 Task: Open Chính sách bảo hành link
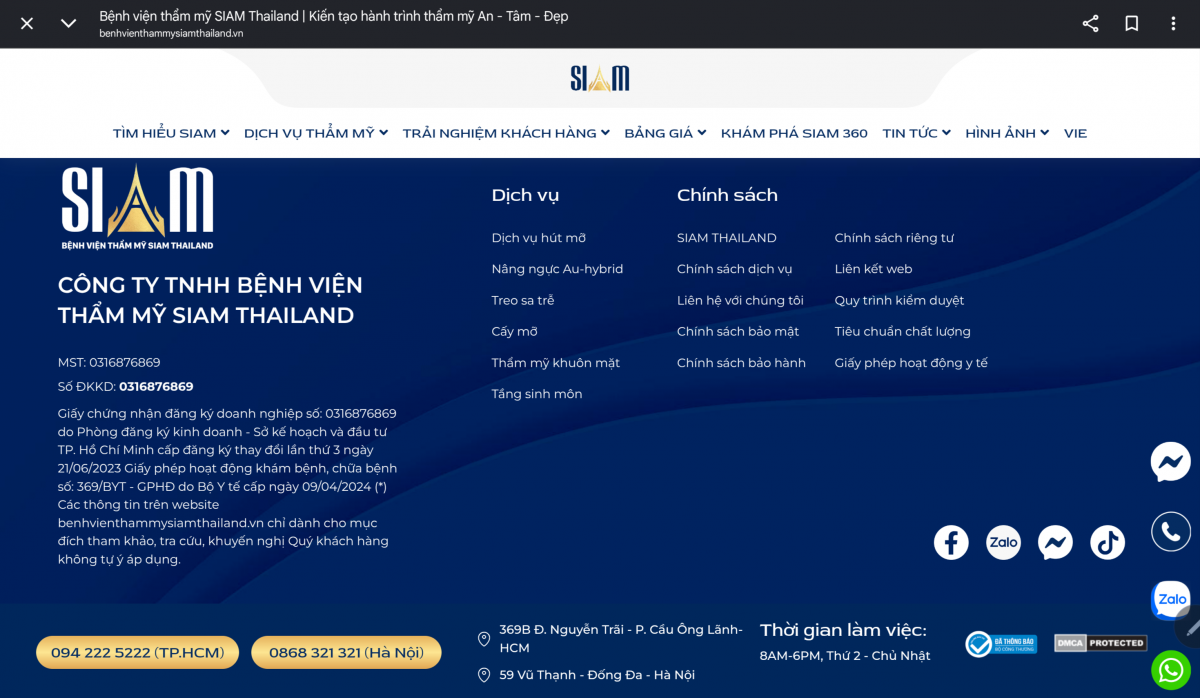[741, 363]
